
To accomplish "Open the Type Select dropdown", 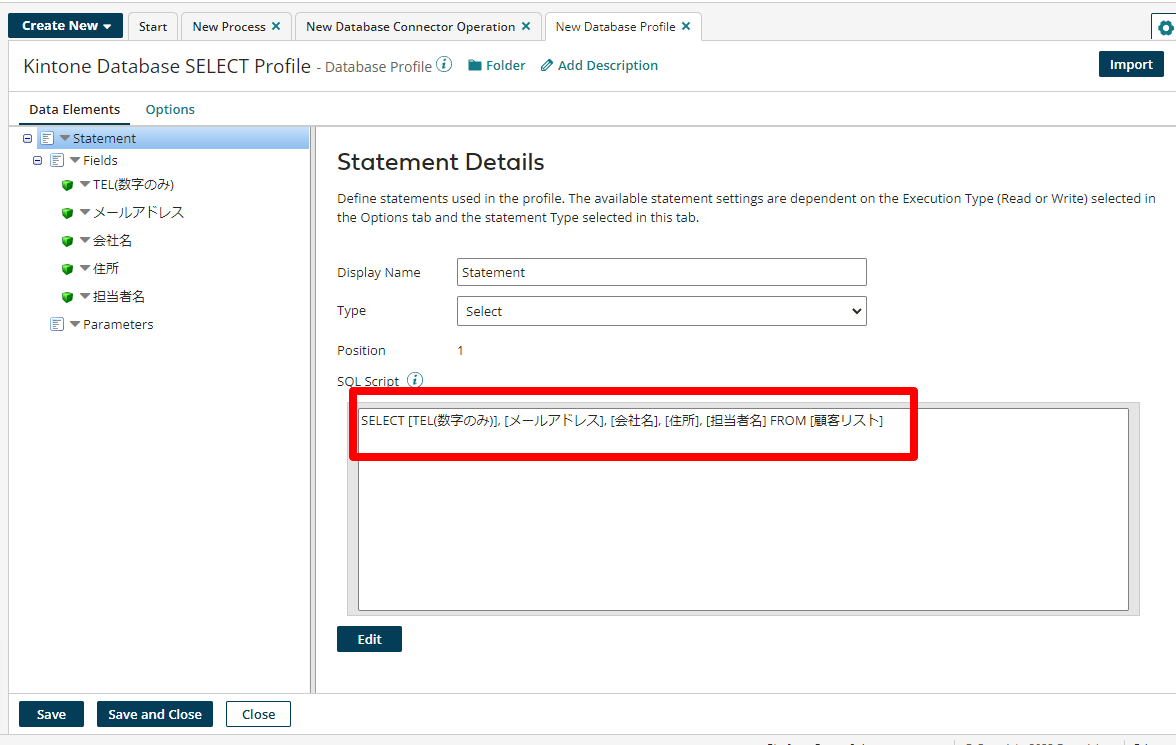I will coord(662,311).
